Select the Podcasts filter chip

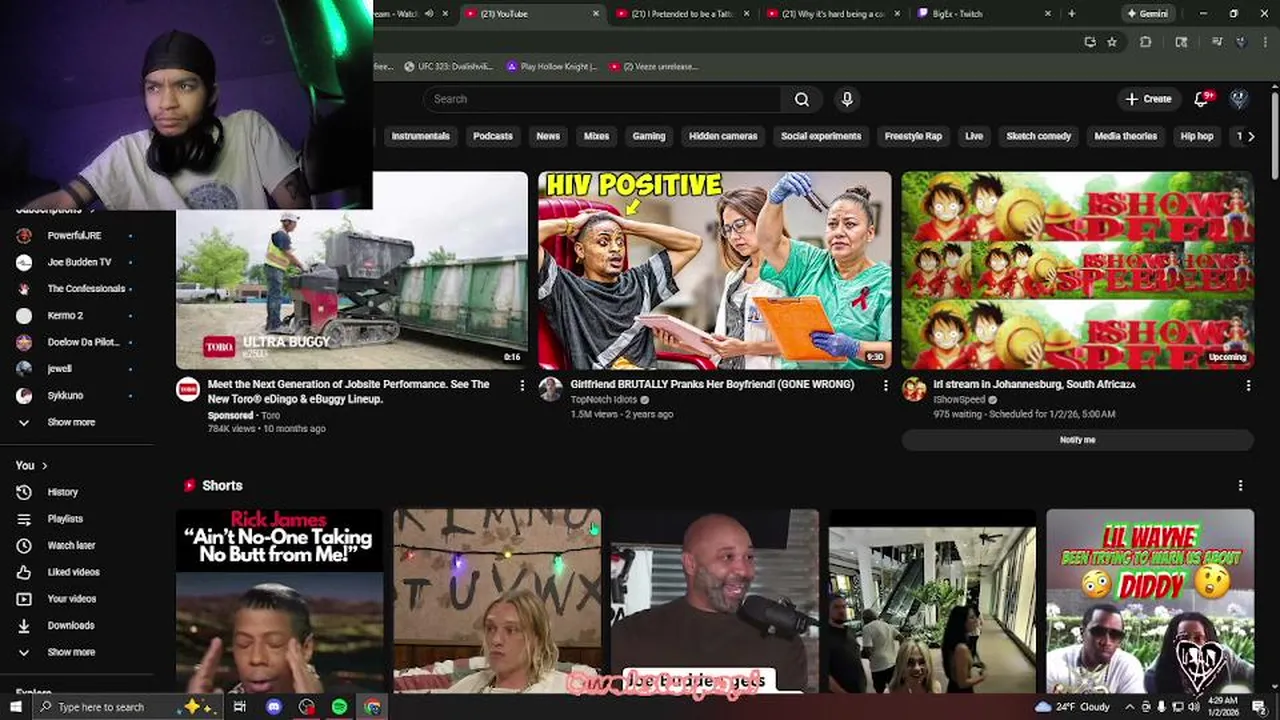point(492,136)
